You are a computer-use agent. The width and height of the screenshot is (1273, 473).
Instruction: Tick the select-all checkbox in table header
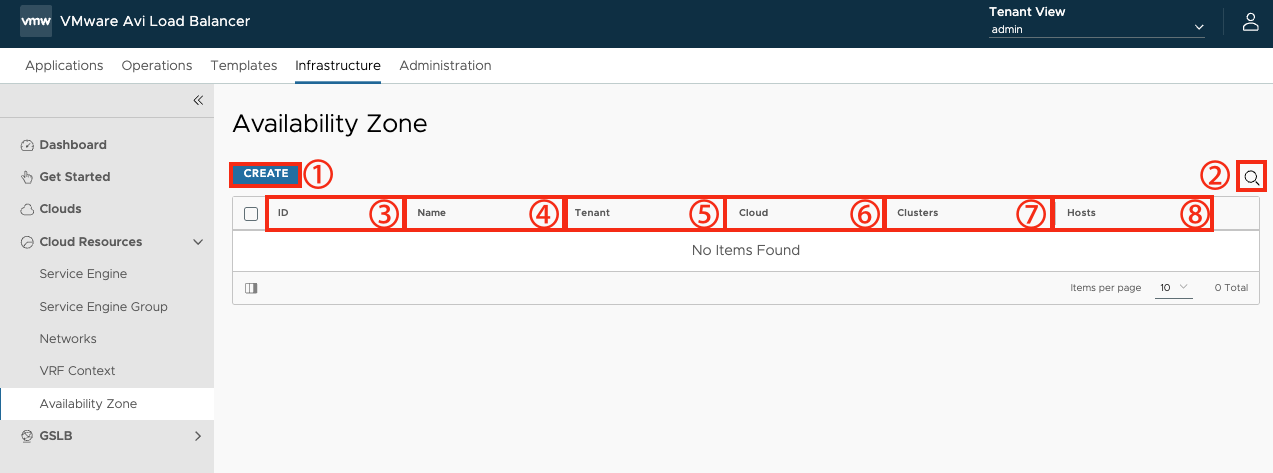251,214
